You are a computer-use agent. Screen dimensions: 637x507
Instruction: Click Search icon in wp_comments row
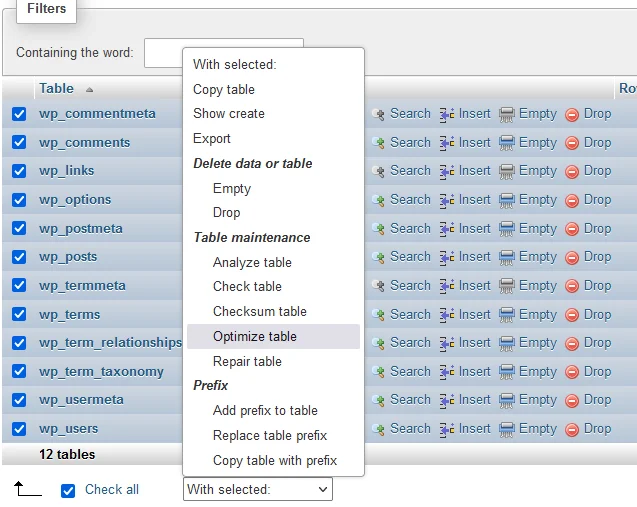pyautogui.click(x=378, y=143)
